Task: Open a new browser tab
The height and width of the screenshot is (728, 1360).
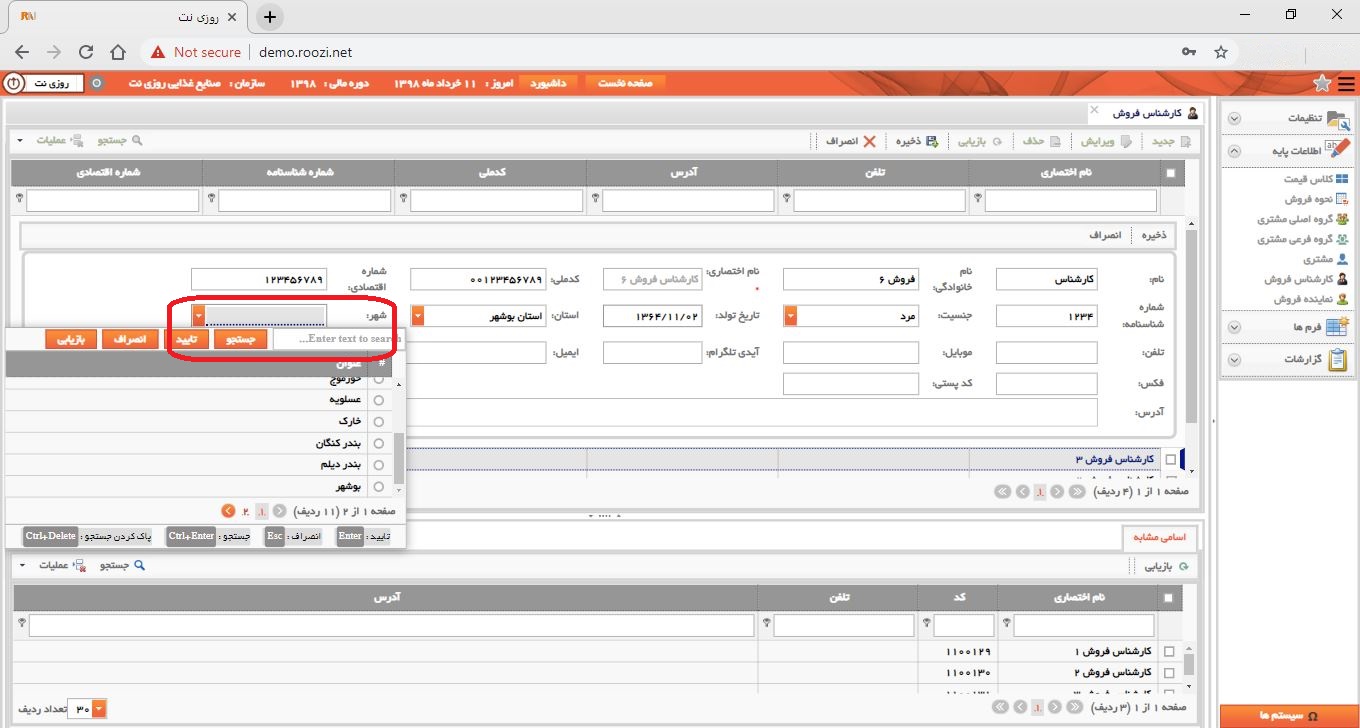Action: tap(270, 17)
